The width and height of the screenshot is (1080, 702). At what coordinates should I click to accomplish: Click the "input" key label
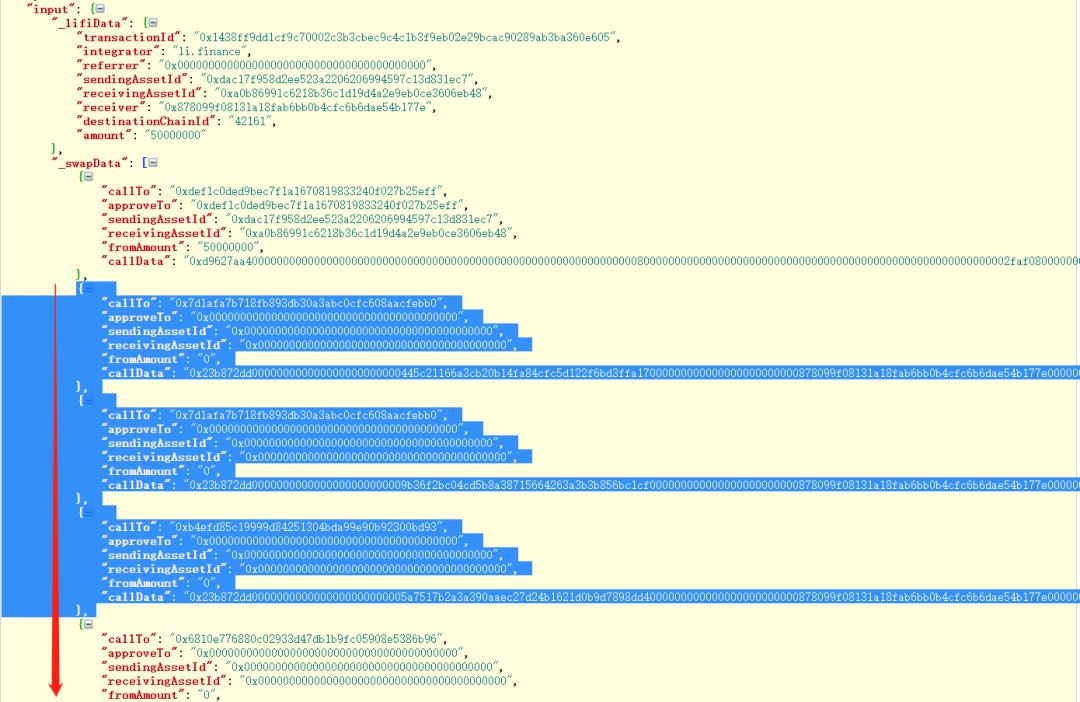(51, 9)
